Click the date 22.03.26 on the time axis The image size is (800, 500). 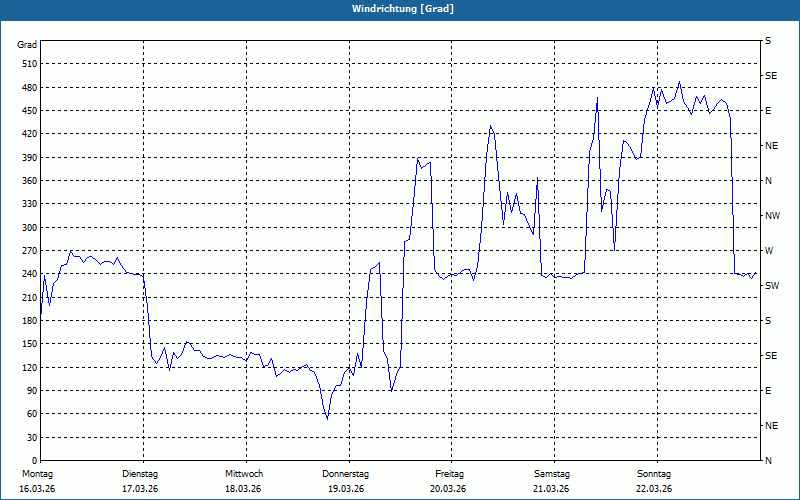[654, 488]
